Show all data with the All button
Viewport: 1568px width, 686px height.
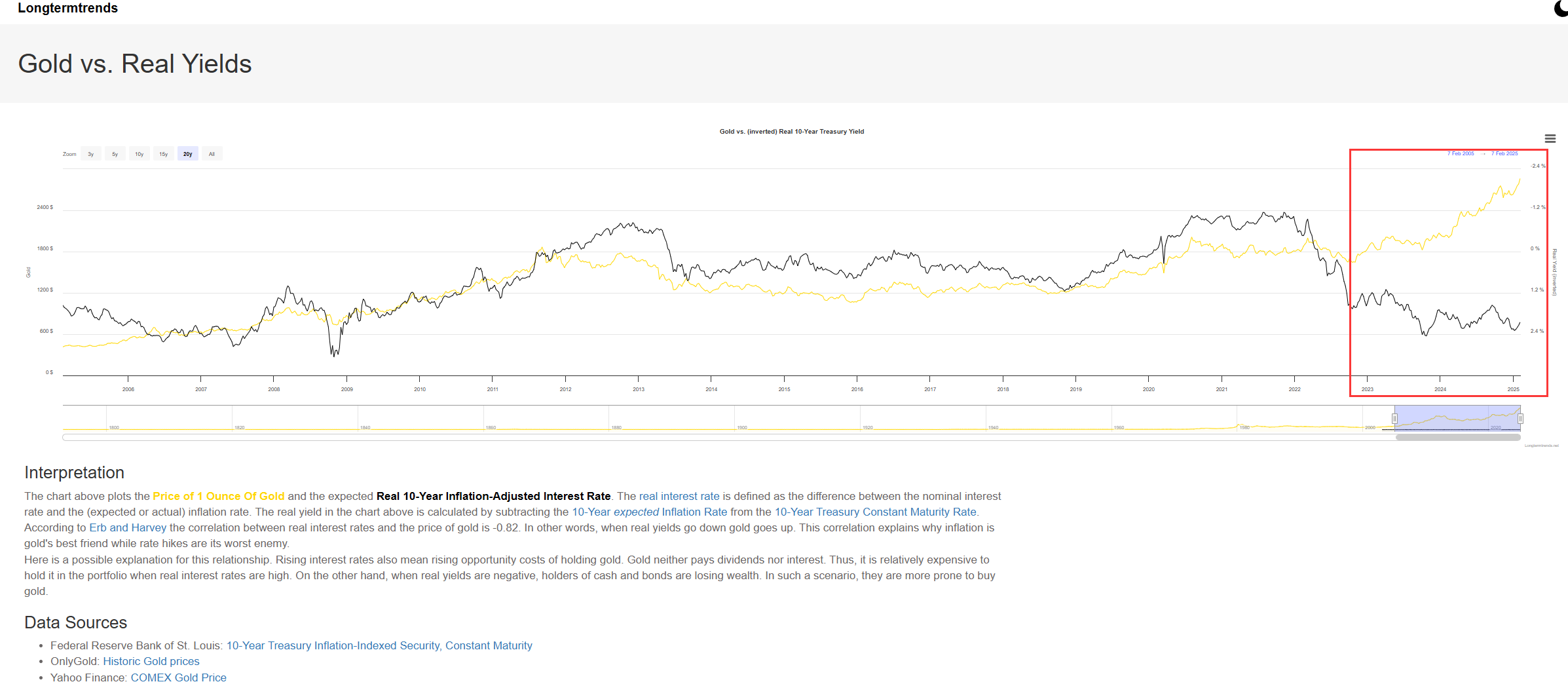click(212, 154)
